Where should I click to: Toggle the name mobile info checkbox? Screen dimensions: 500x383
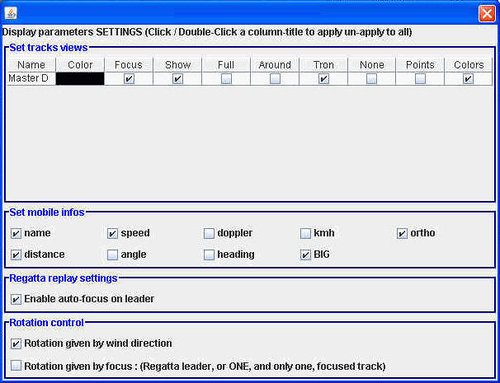16,233
